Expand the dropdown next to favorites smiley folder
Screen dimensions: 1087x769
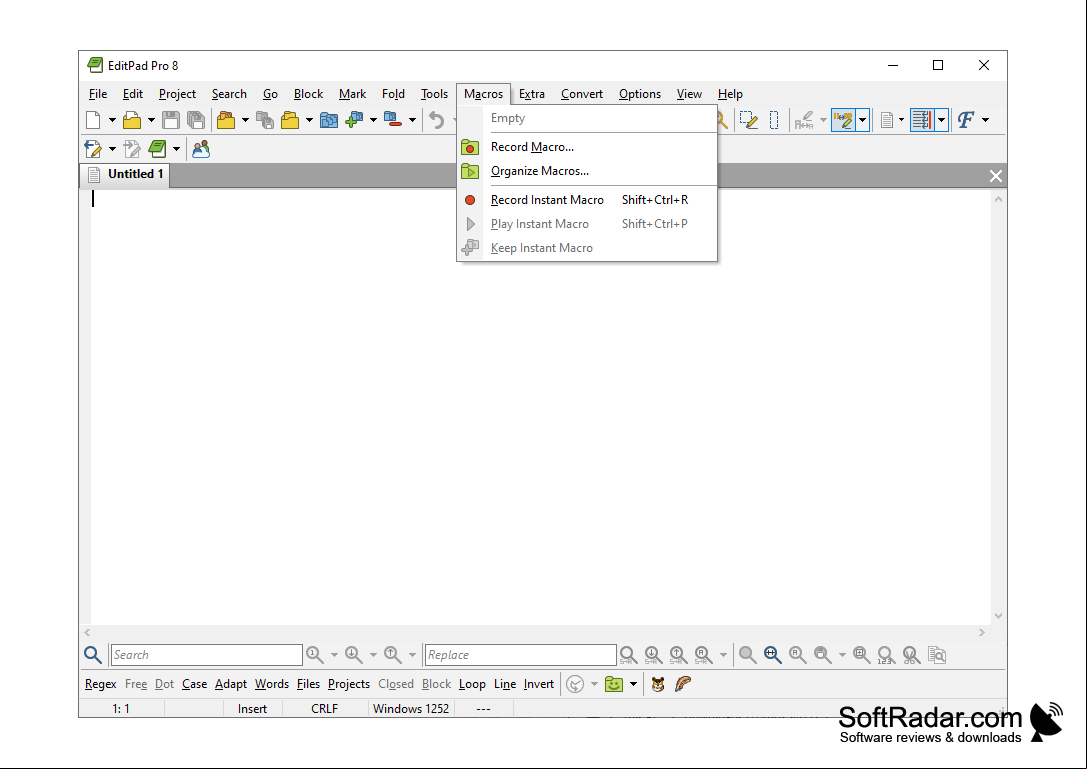[x=633, y=684]
